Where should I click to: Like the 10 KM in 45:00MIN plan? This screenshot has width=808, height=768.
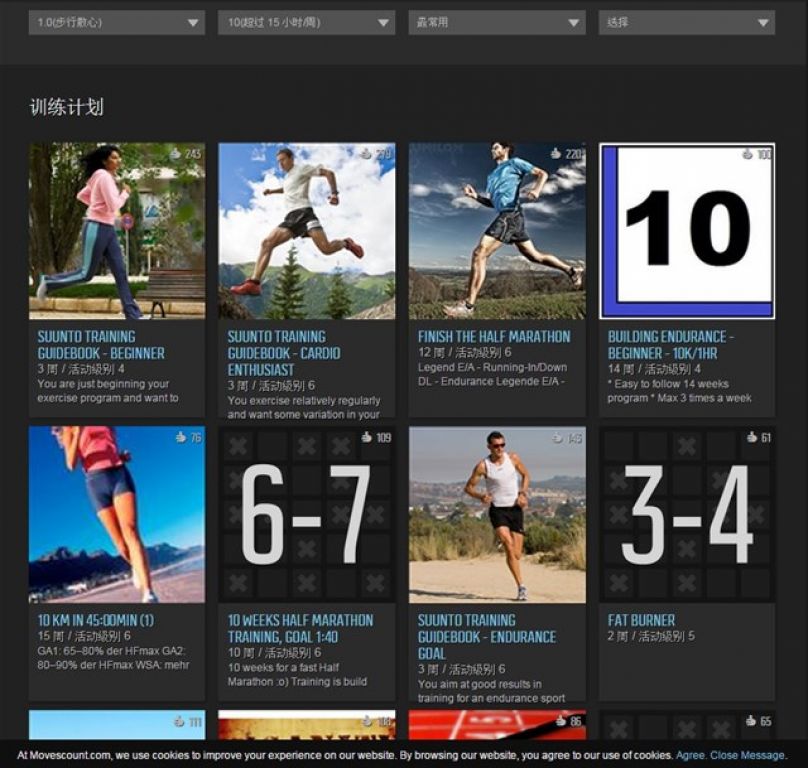pyautogui.click(x=181, y=437)
